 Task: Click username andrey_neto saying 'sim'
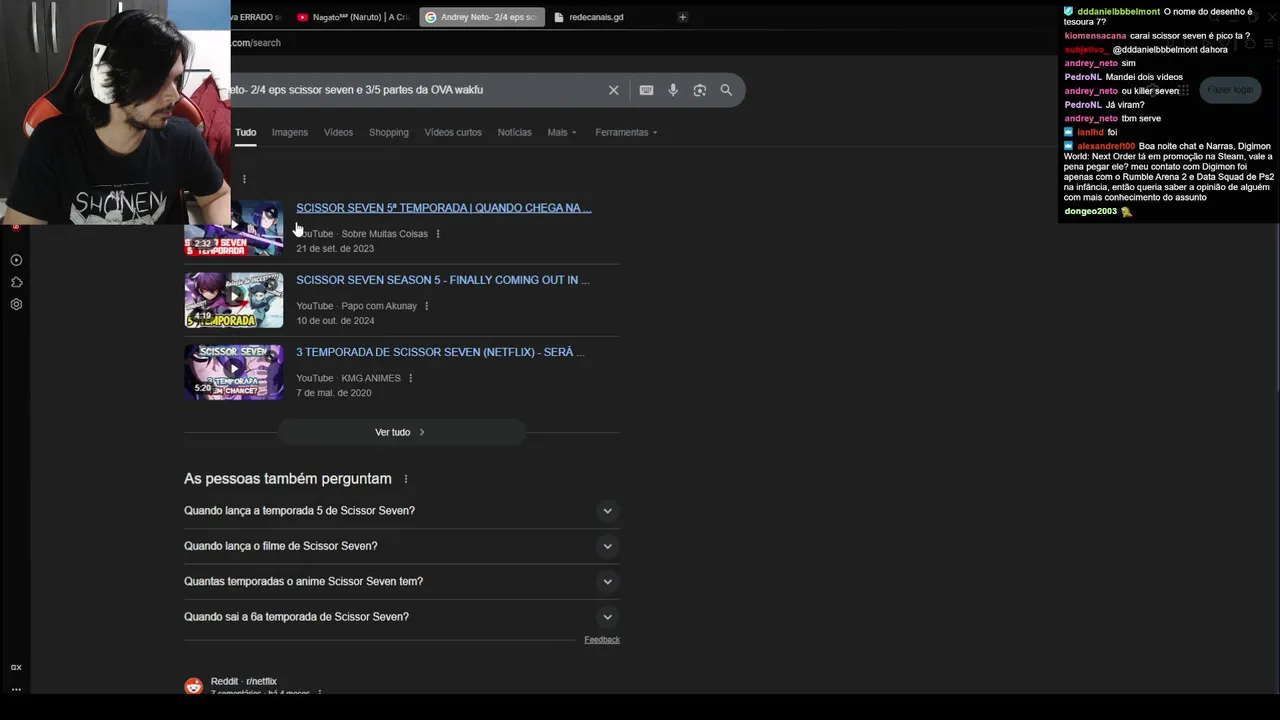coord(1091,63)
